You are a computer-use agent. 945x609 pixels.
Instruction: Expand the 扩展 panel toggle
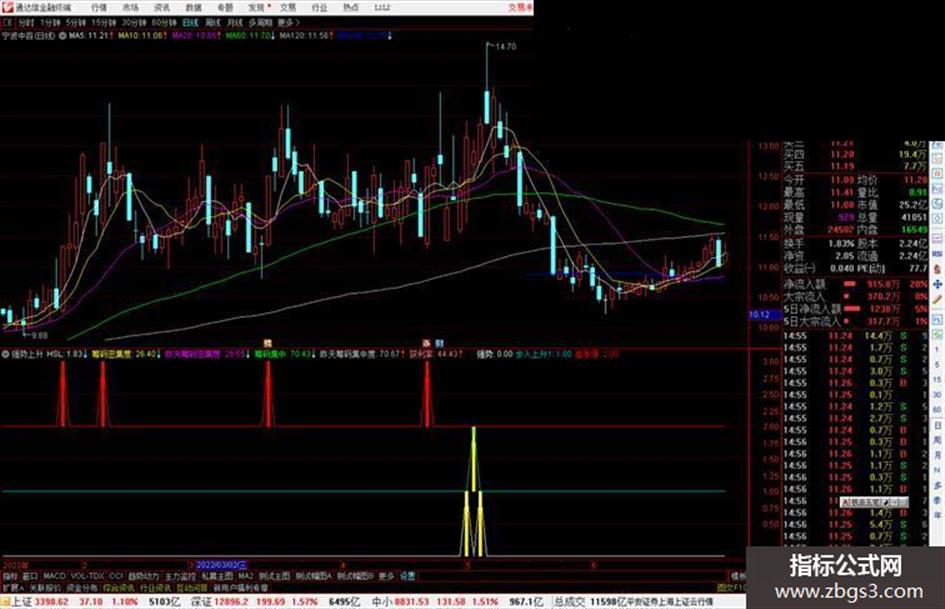point(13,587)
